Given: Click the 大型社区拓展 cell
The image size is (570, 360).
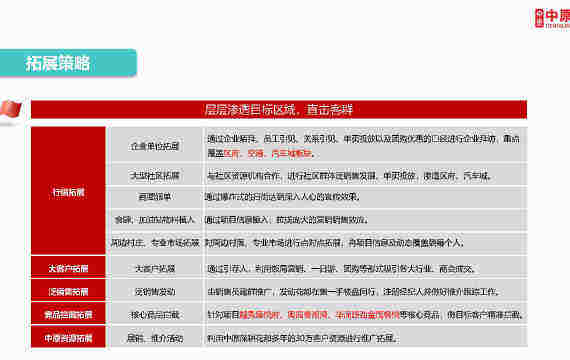Looking at the screenshot, I should pyautogui.click(x=155, y=176).
